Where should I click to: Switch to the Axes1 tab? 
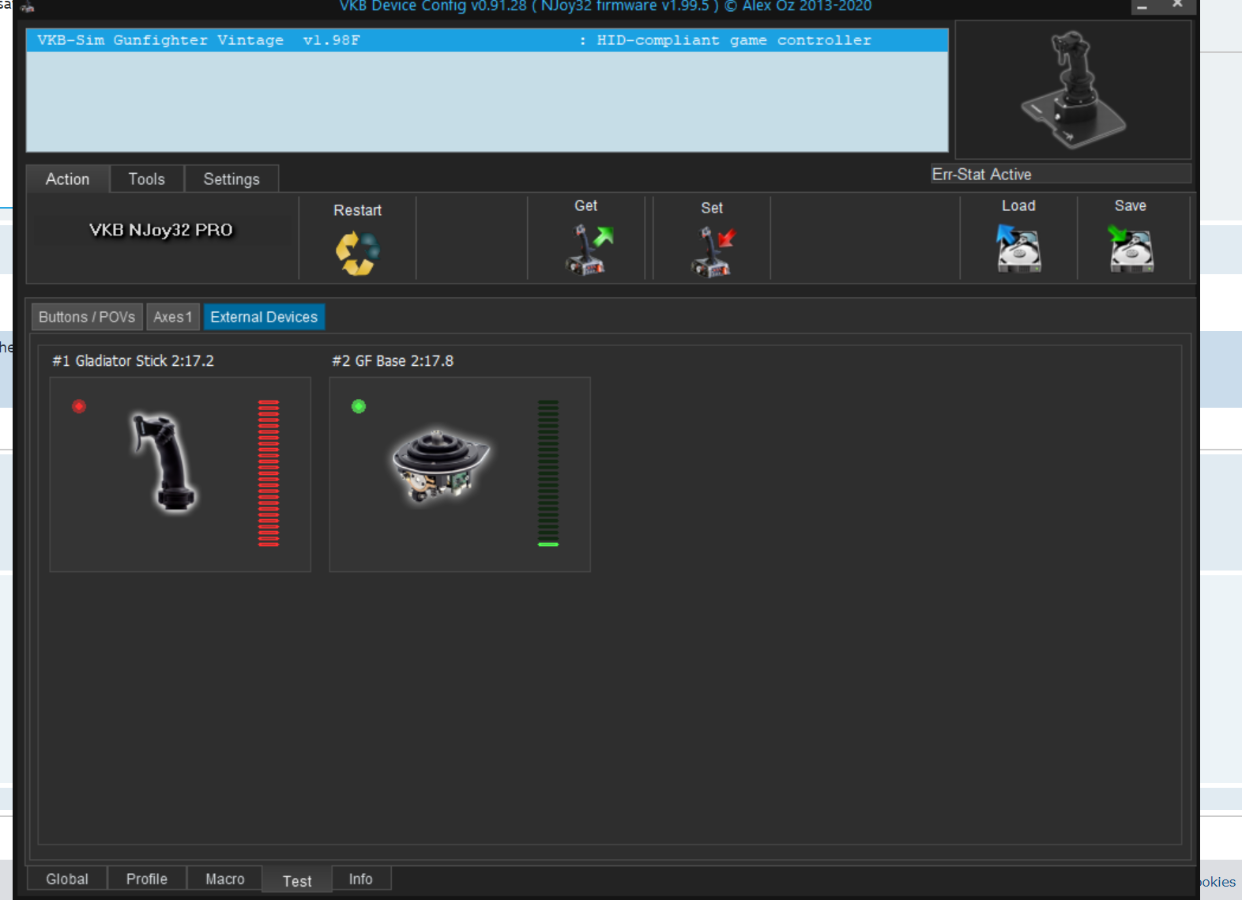point(172,317)
